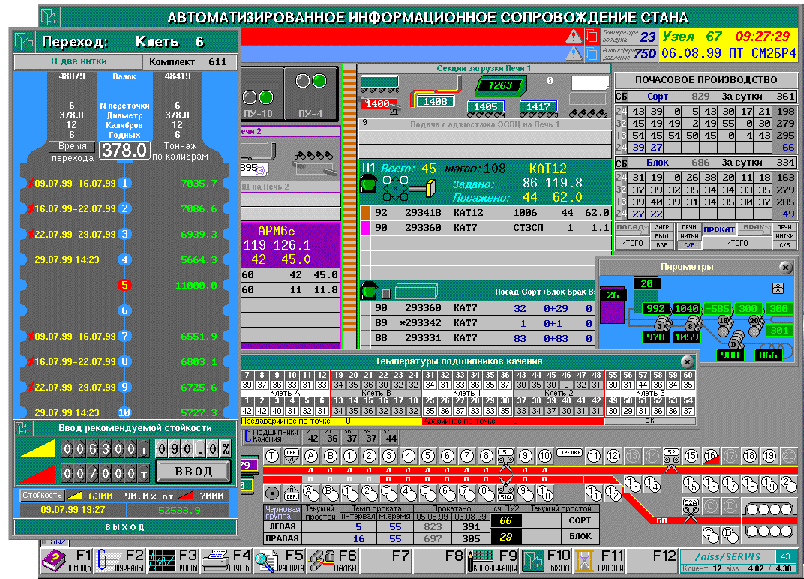Viewport: 804px width, 579px height.
Task: Click the 378.0 diameter value field
Action: [124, 151]
